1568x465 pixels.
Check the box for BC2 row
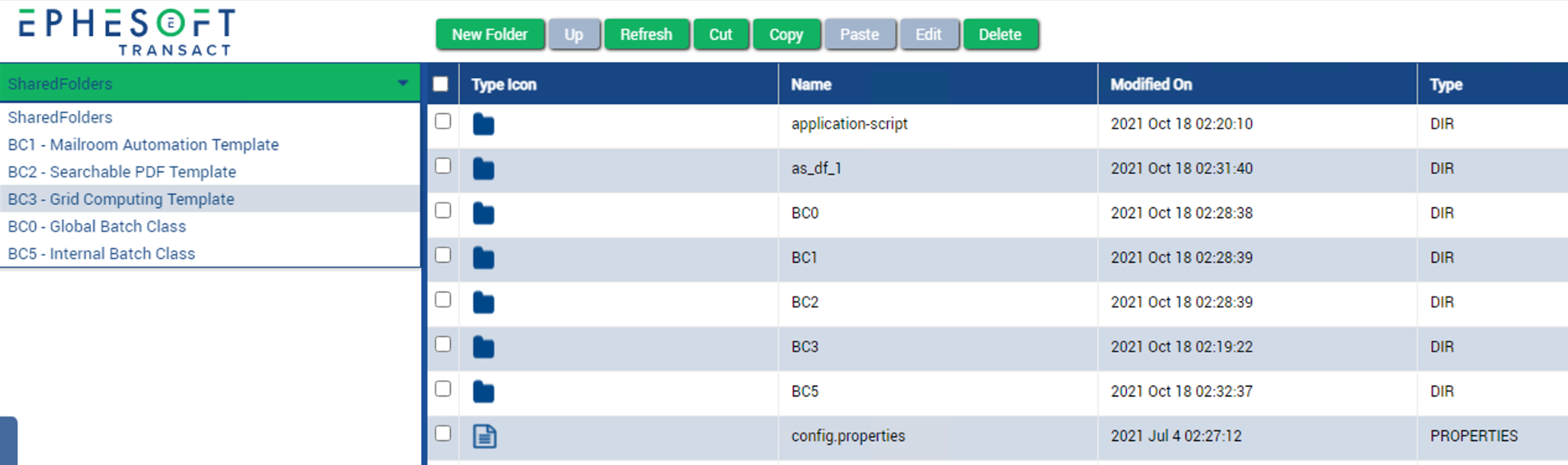pyautogui.click(x=443, y=300)
